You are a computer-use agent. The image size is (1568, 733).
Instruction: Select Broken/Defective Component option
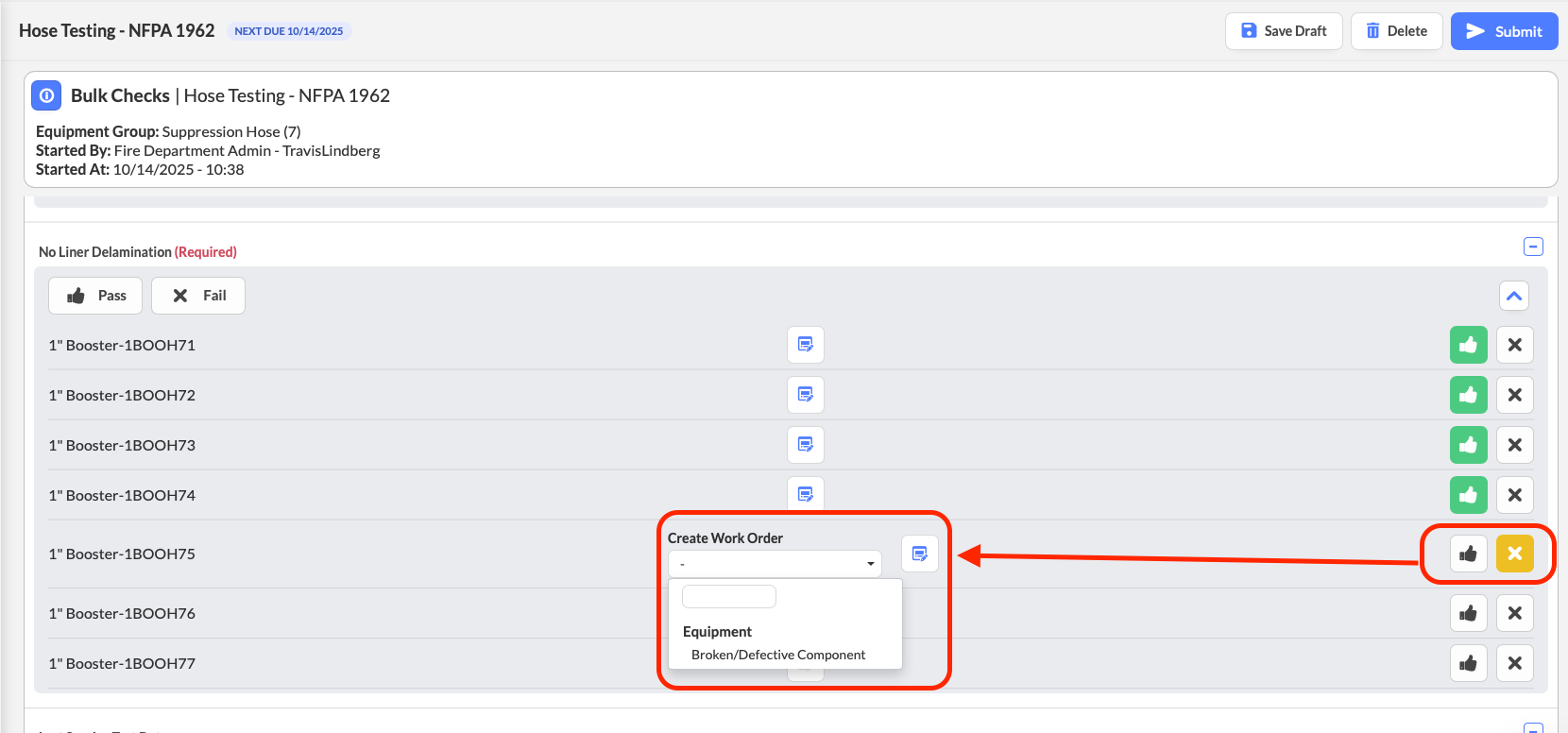coord(777,655)
